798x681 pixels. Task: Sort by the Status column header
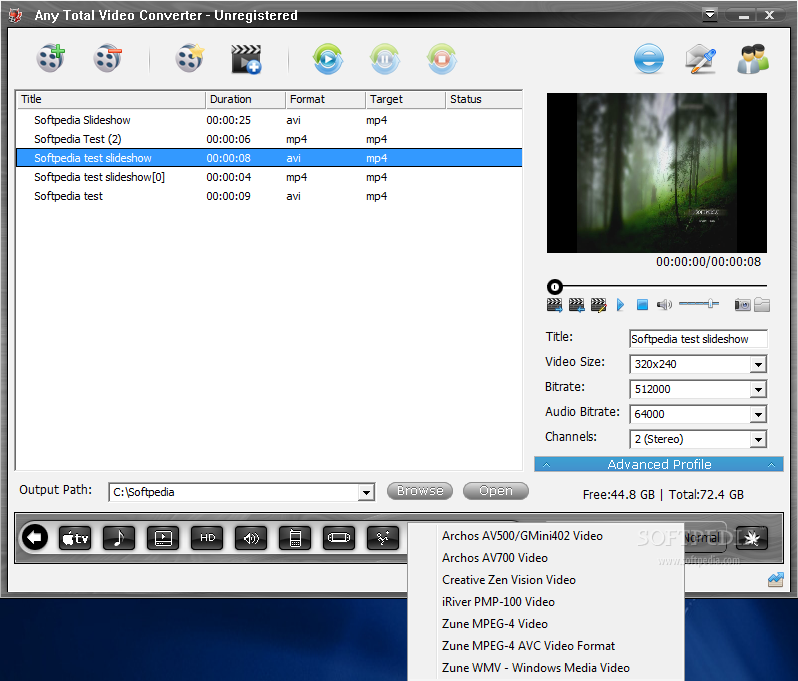click(484, 99)
